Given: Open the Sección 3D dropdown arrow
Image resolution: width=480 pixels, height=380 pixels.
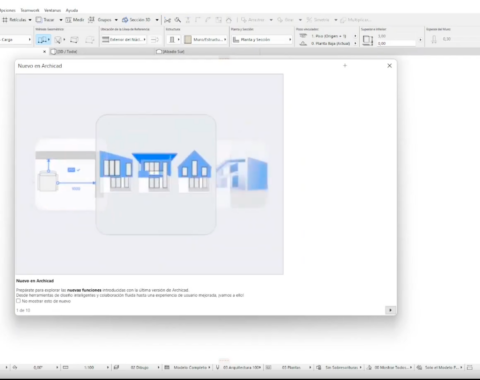Looking at the screenshot, I should pos(157,20).
